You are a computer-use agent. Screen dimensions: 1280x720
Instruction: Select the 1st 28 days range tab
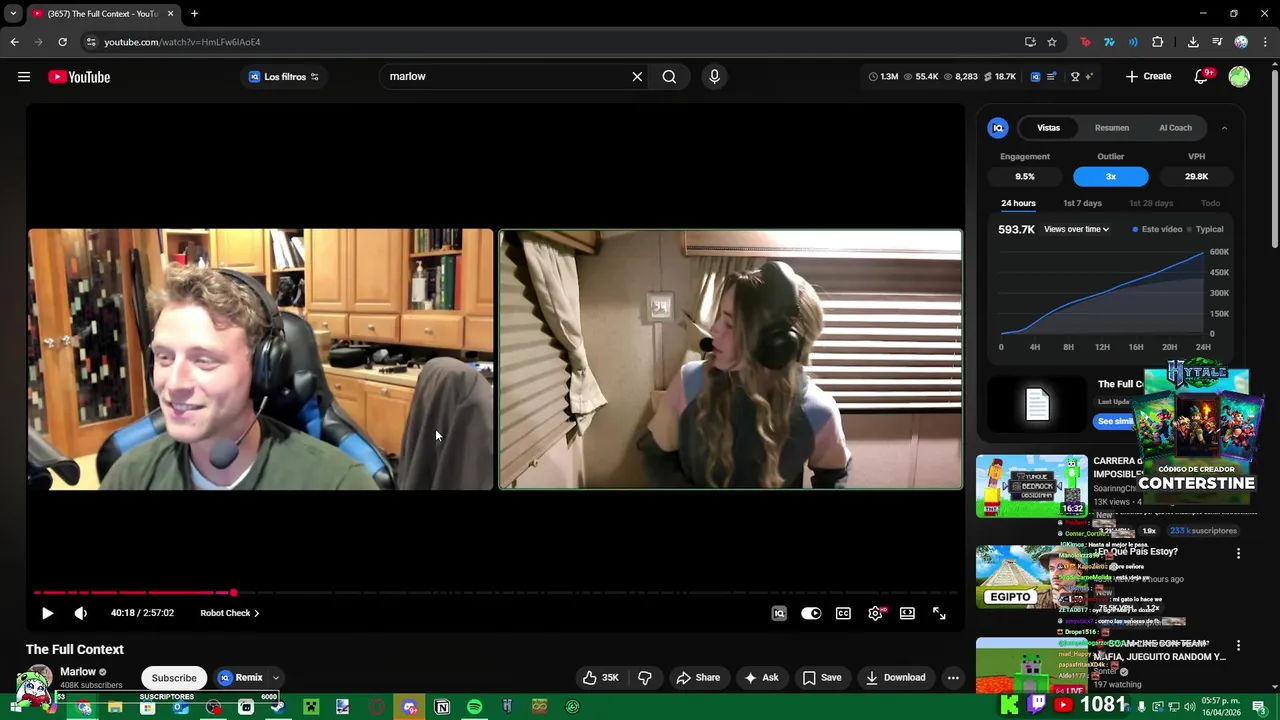[1151, 203]
